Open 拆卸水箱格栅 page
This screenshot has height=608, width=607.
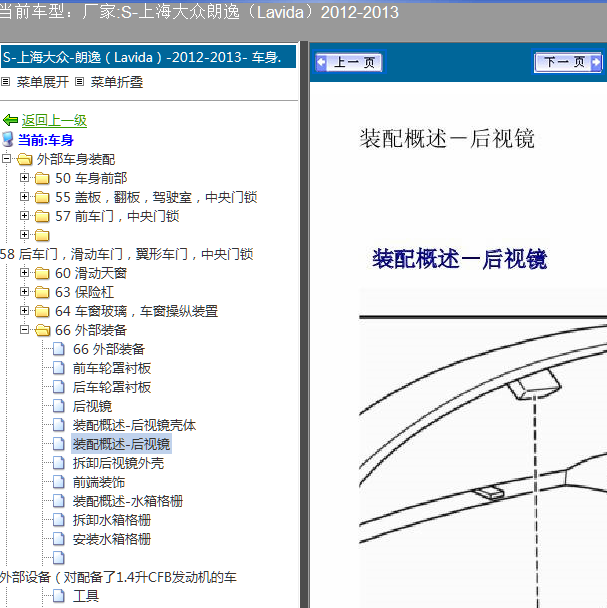click(x=112, y=520)
